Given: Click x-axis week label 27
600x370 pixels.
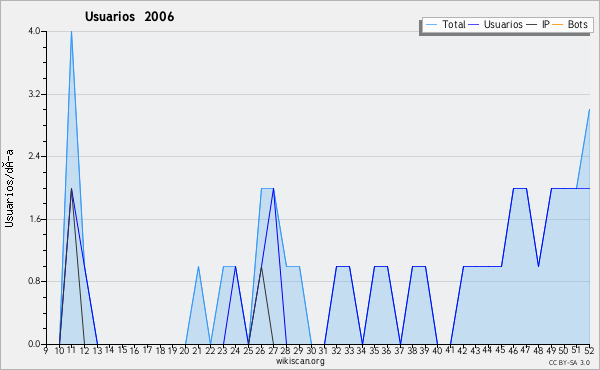Looking at the screenshot, I should pos(273,350).
